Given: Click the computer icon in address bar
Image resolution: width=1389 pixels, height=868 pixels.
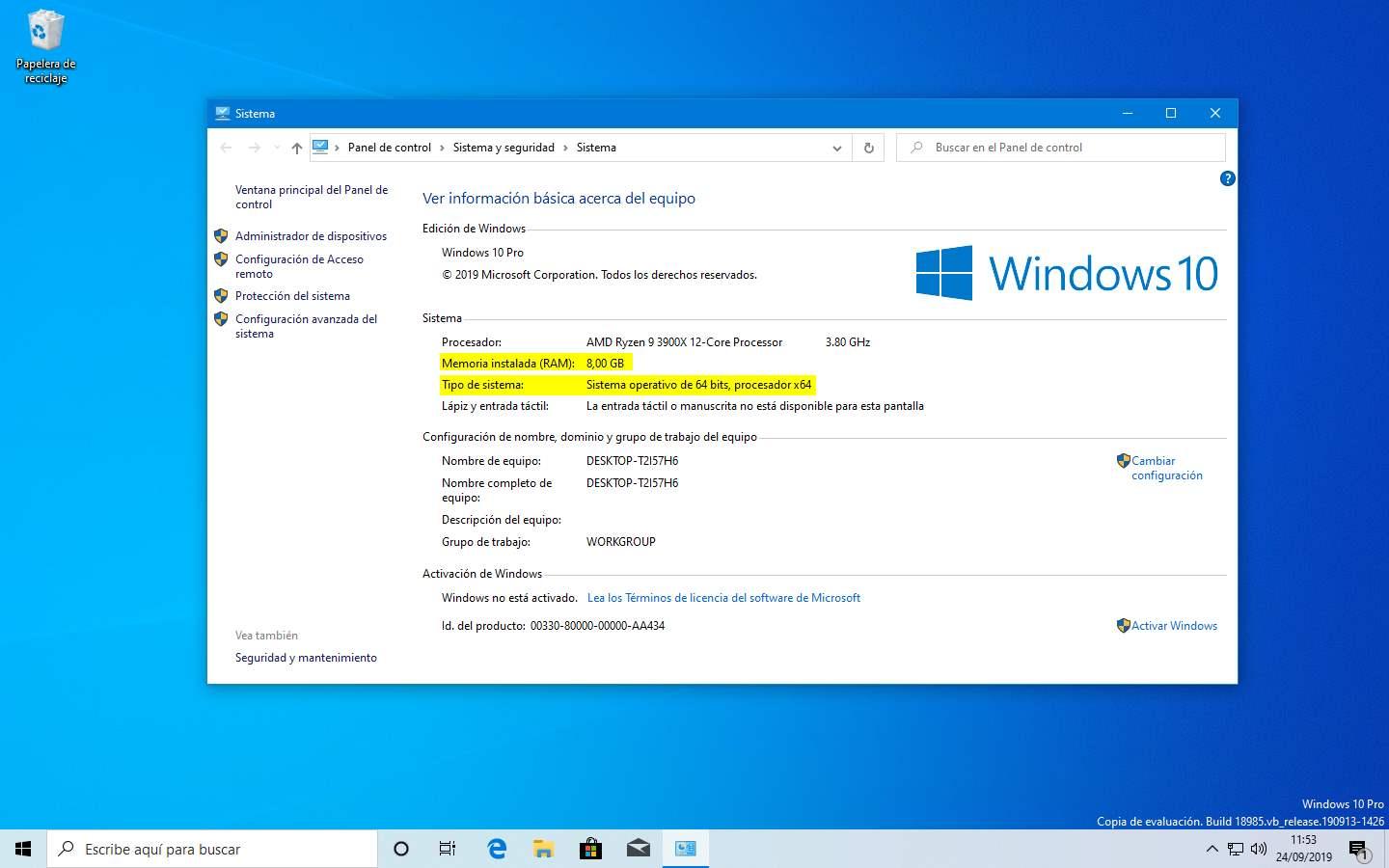Looking at the screenshot, I should click(320, 148).
